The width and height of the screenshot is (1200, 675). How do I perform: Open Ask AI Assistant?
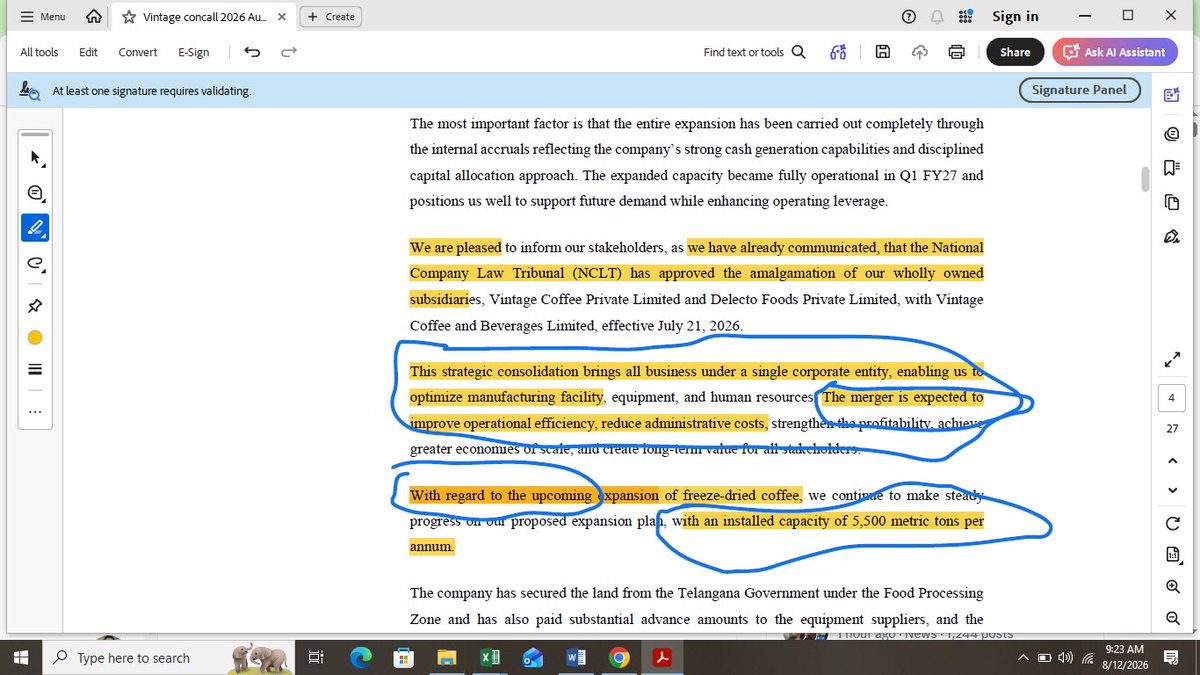tap(1115, 52)
